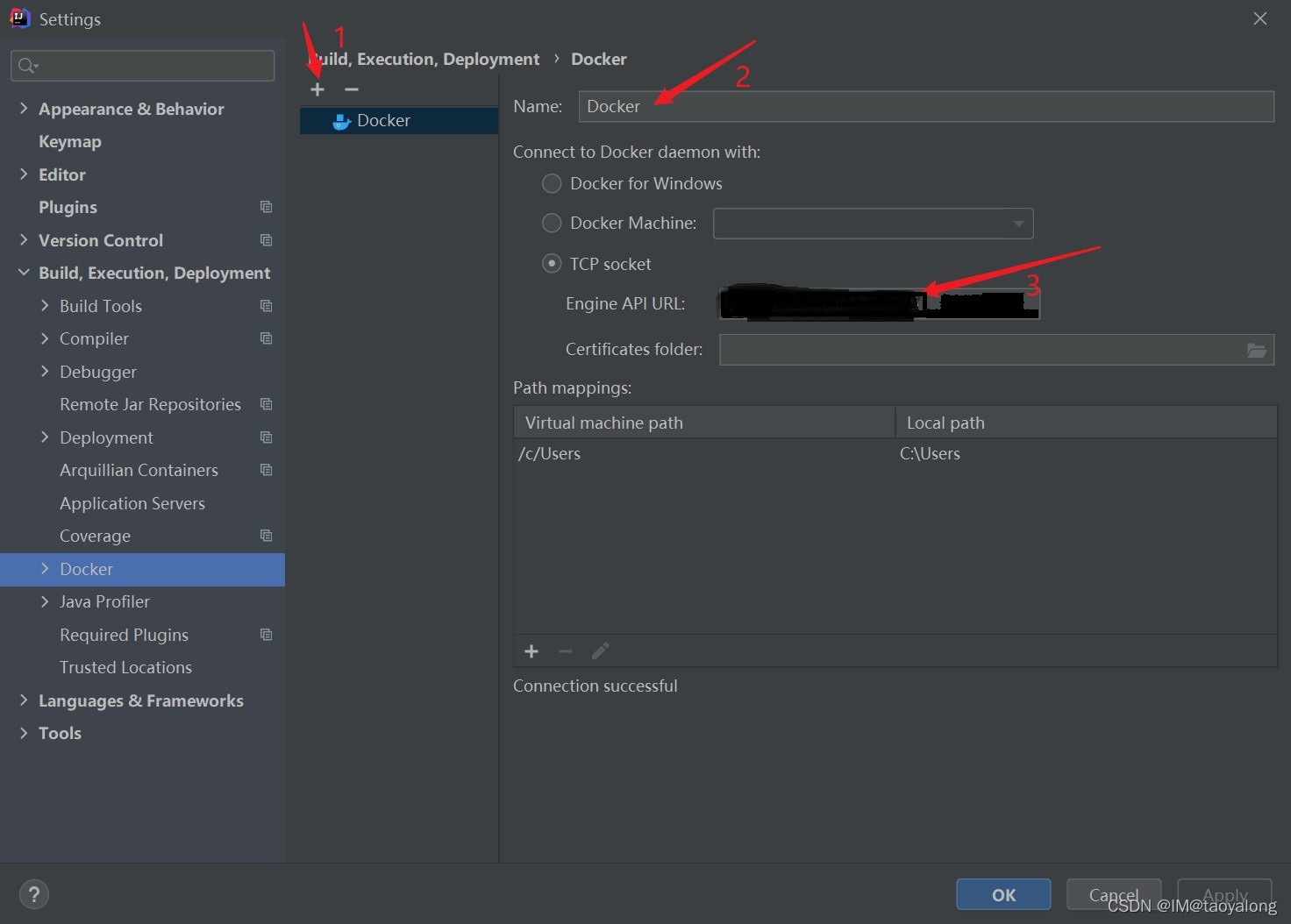
Task: Open the Plugins settings page
Action: pyautogui.click(x=68, y=207)
